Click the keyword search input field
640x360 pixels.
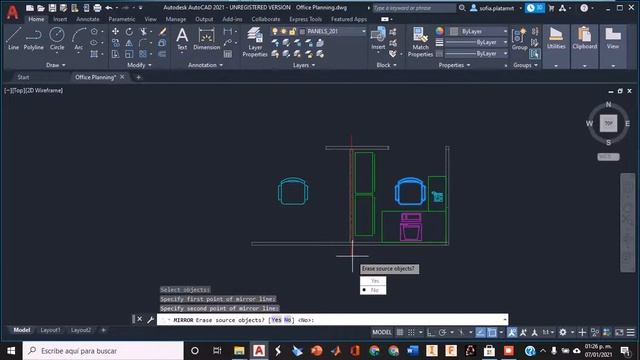tap(414, 8)
